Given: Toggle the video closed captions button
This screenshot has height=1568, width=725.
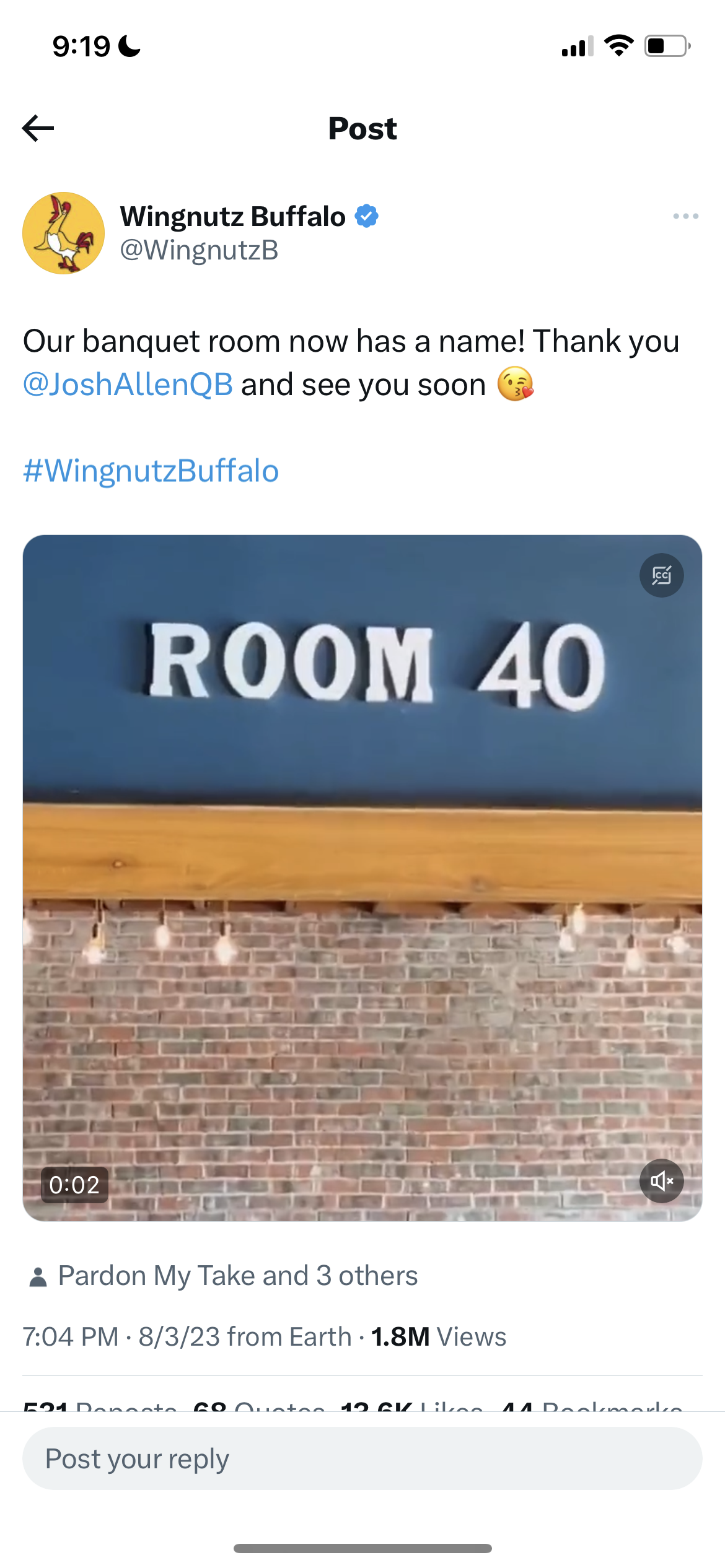Looking at the screenshot, I should tap(661, 575).
